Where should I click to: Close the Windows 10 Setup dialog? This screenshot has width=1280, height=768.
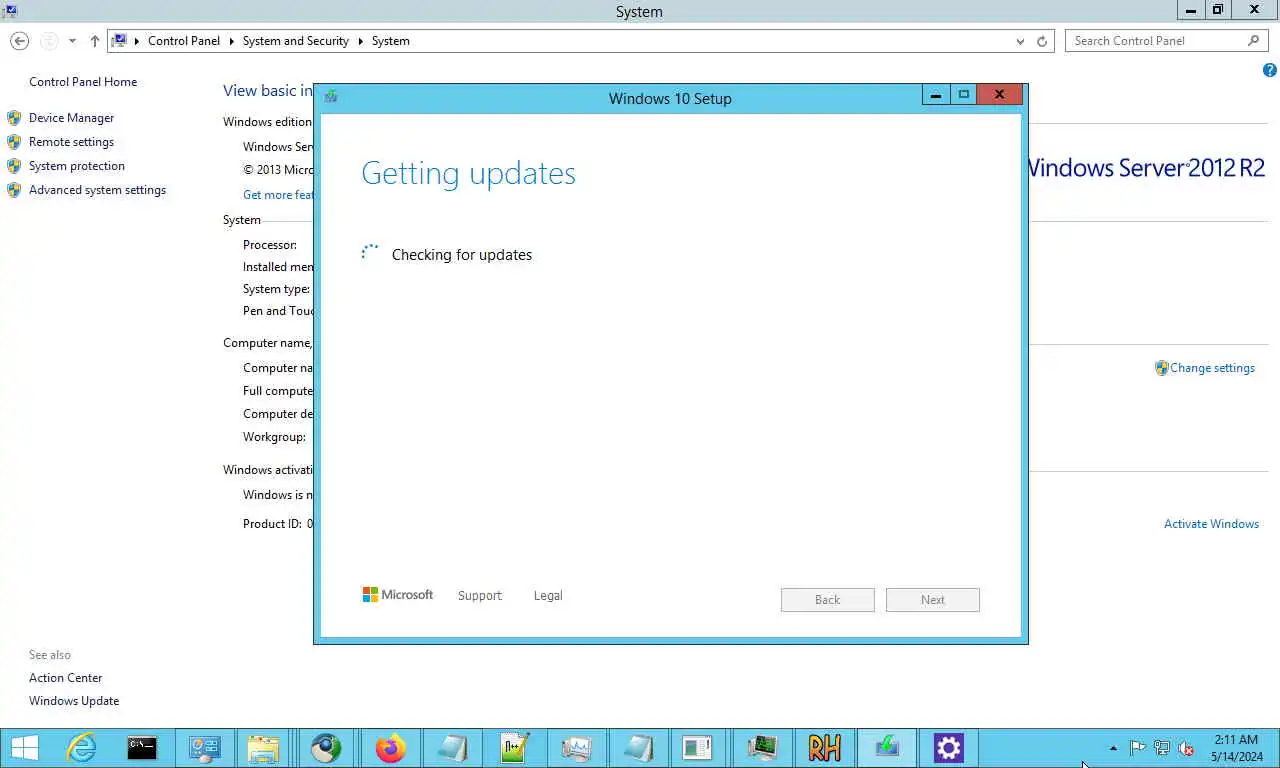(999, 95)
